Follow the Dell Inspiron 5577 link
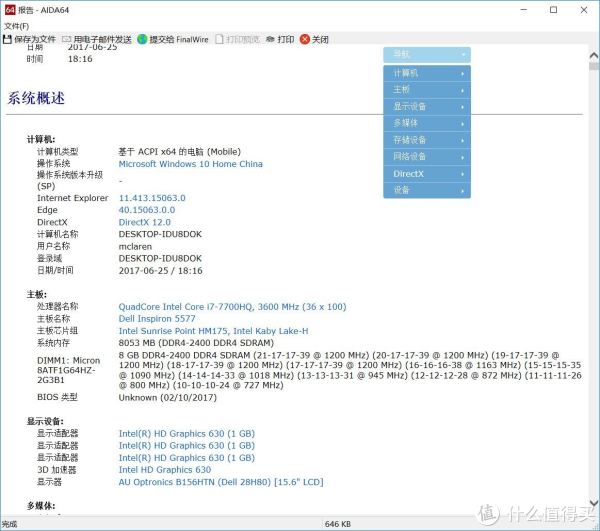Image resolution: width=600 pixels, height=531 pixels. [x=157, y=319]
